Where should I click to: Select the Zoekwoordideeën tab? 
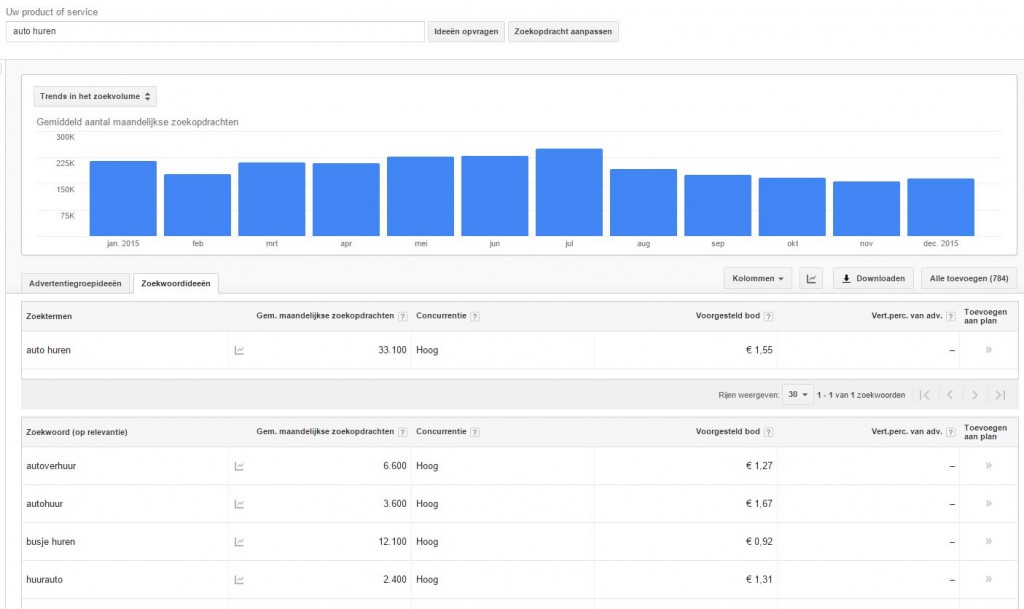(176, 284)
